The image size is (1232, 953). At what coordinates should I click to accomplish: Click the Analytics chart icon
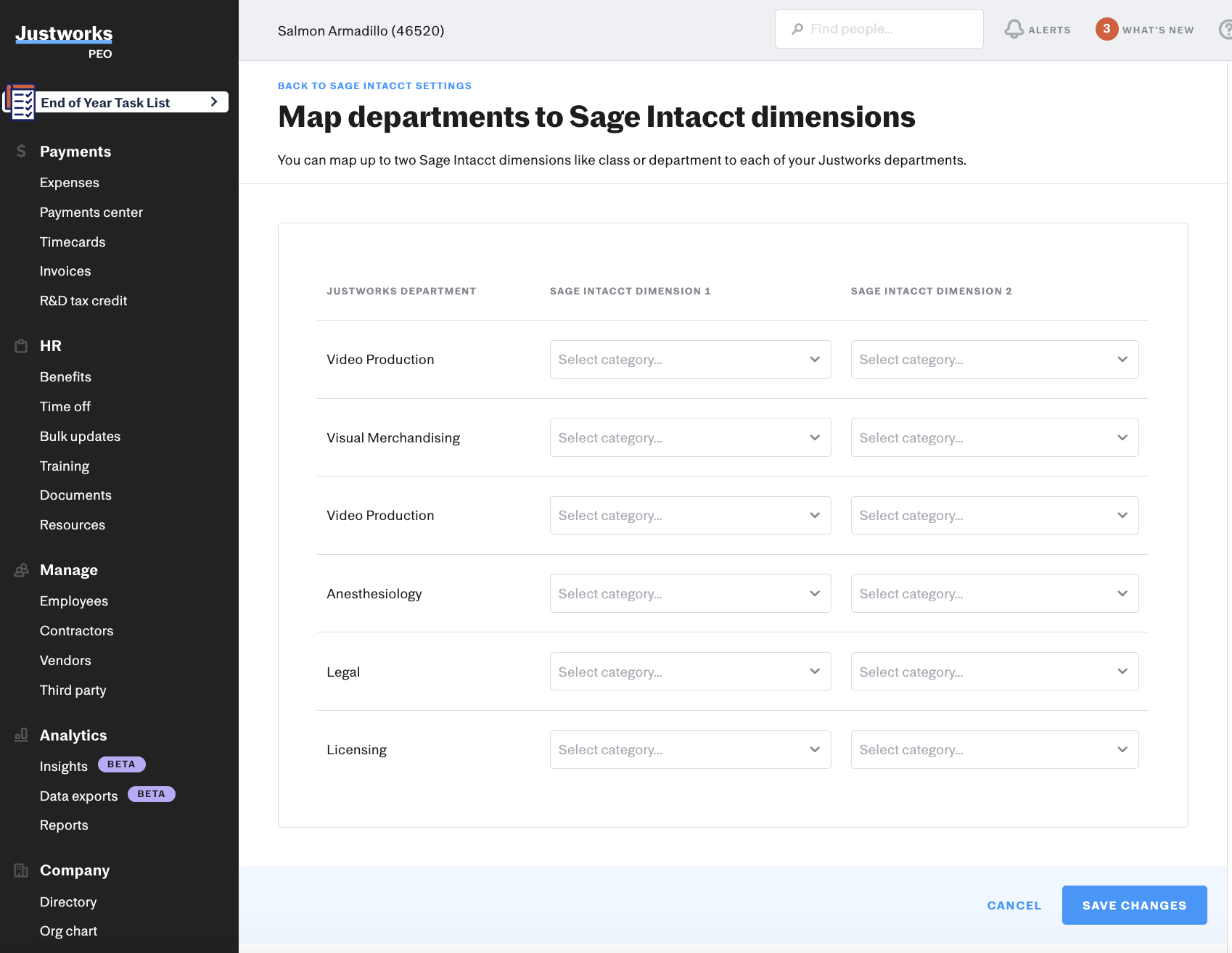point(21,735)
